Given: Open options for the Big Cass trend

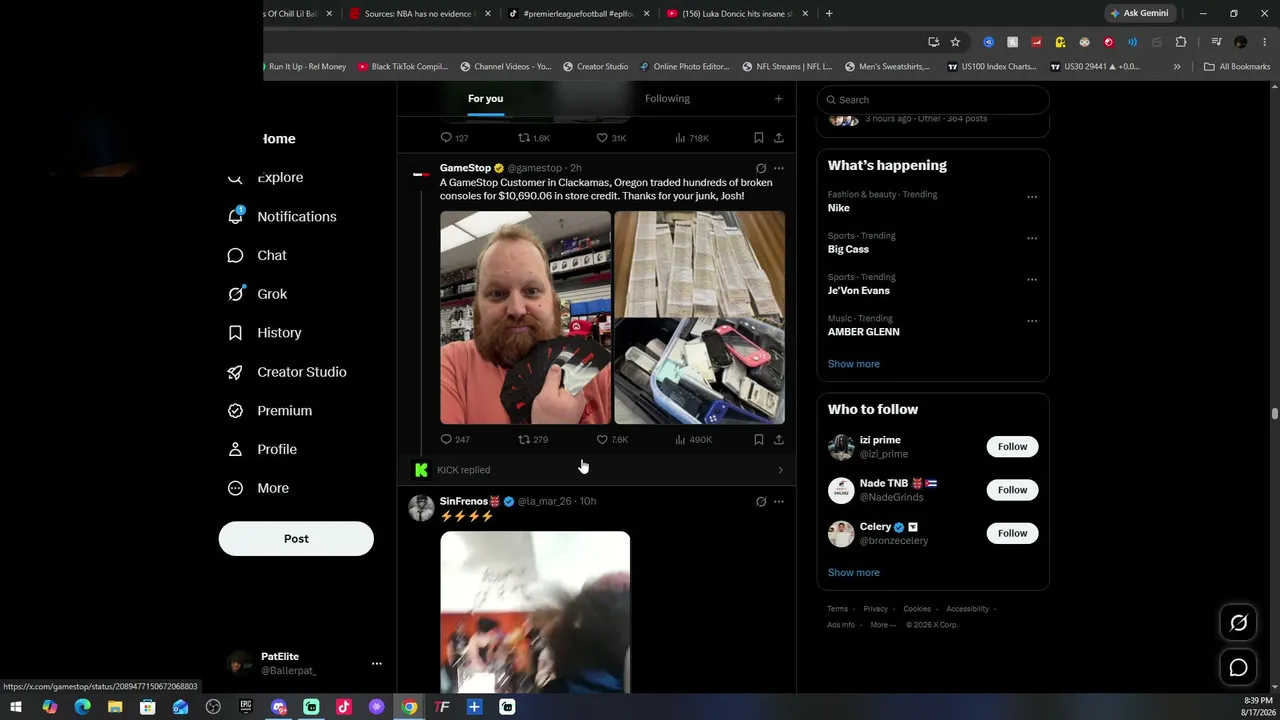Looking at the screenshot, I should tap(1032, 239).
